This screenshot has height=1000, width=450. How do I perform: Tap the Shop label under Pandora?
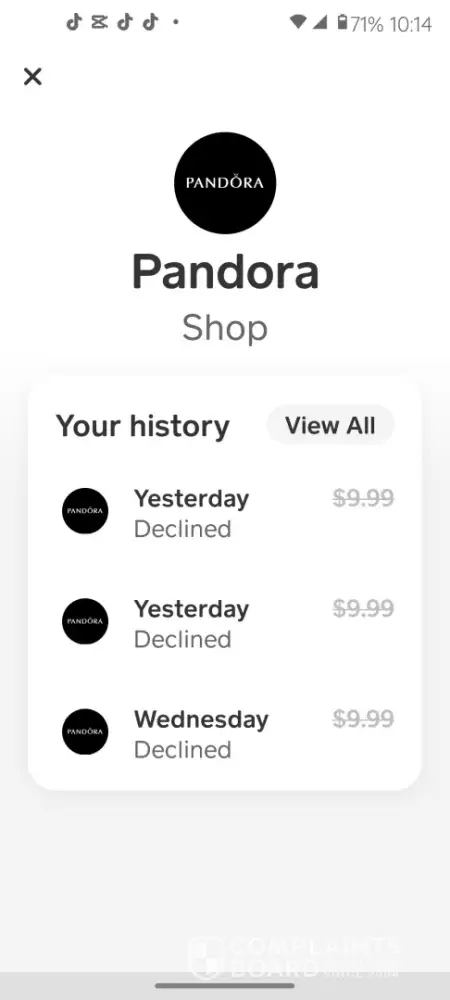[x=225, y=328]
